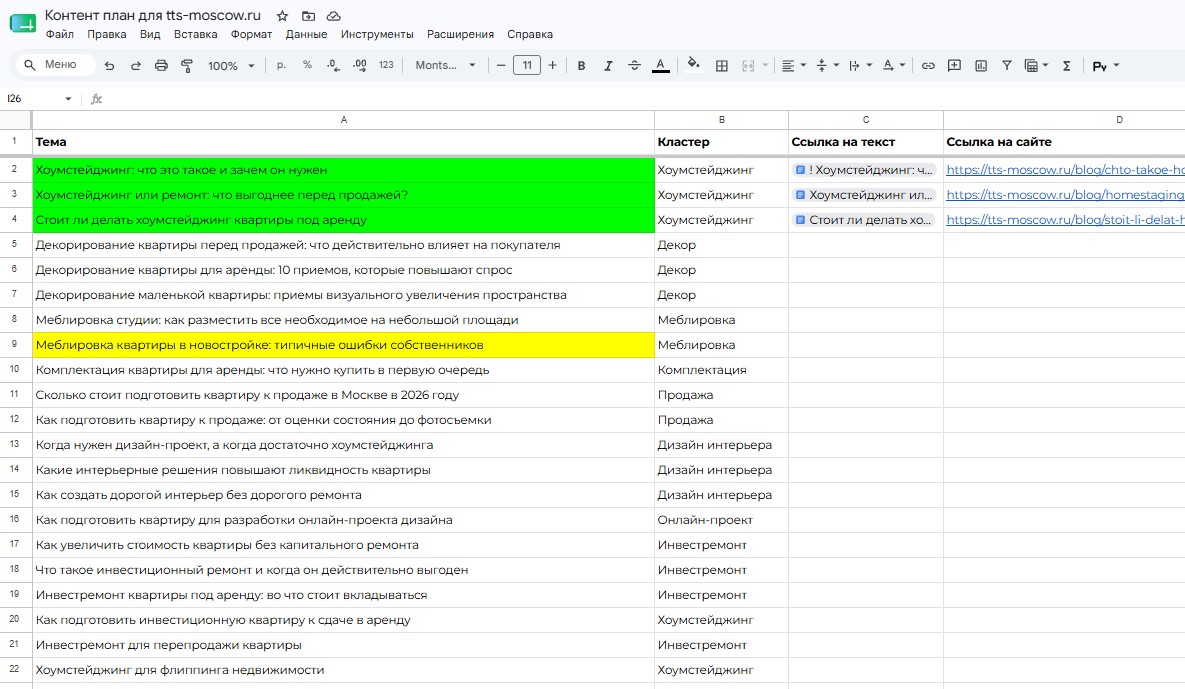1185x689 pixels.
Task: Open text wrapping dropdown
Action: [860, 66]
